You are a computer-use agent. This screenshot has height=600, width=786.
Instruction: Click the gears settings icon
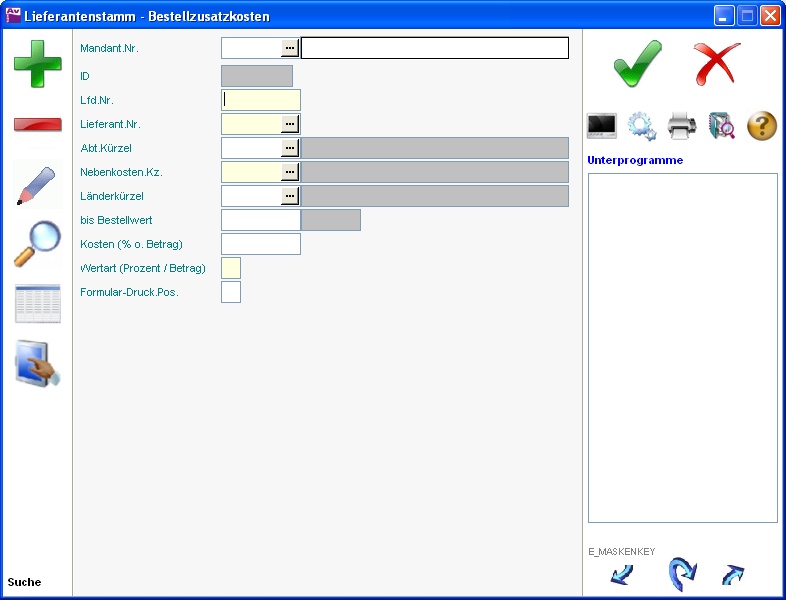point(642,126)
